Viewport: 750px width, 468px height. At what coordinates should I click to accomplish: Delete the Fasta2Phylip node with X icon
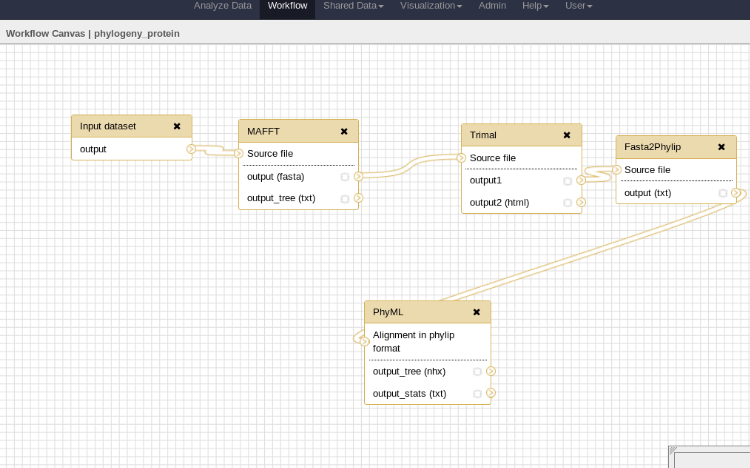(x=721, y=147)
